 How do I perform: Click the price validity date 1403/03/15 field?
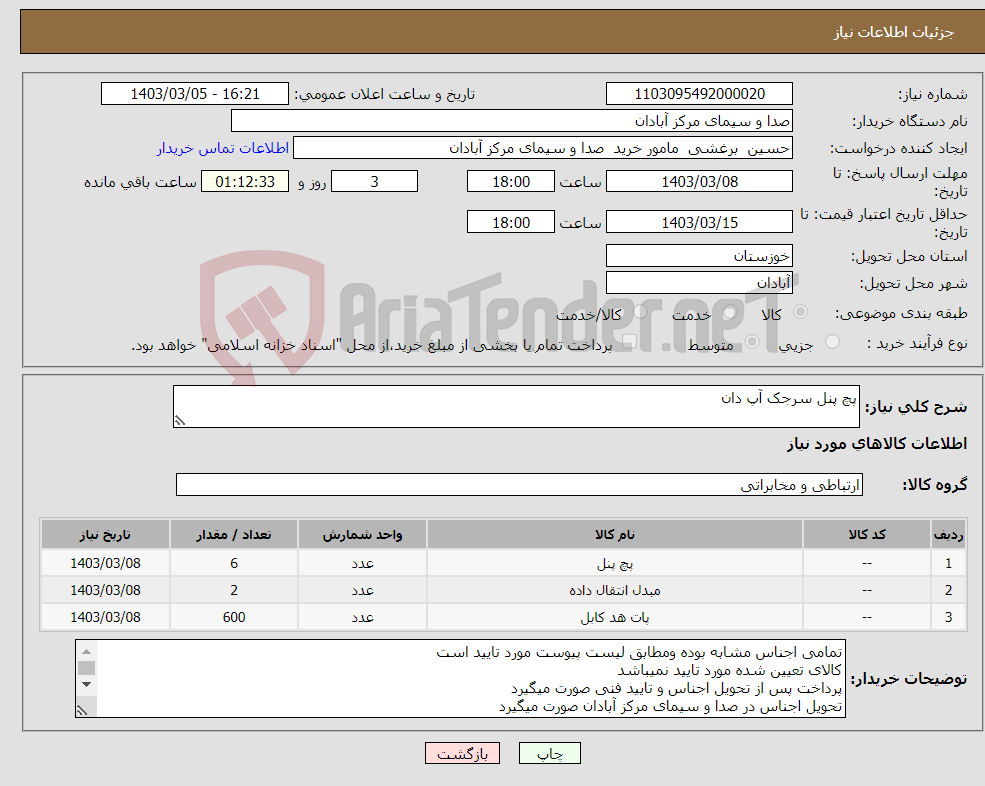point(699,222)
